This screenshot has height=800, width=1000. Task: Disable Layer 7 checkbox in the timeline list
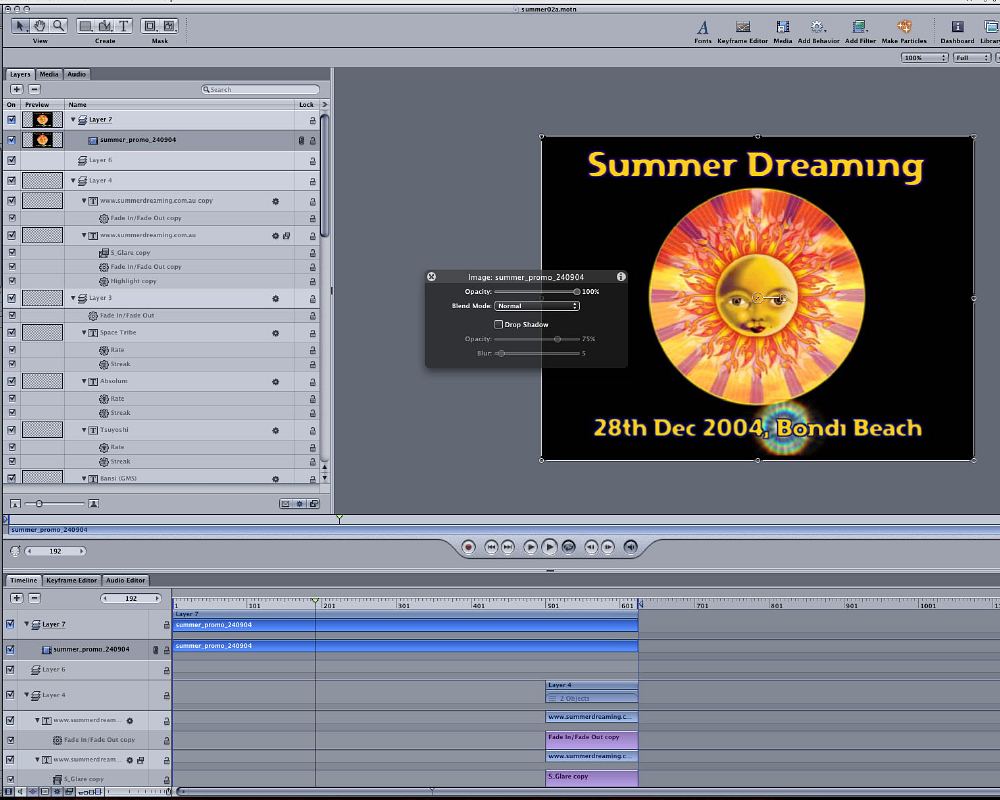coord(10,624)
